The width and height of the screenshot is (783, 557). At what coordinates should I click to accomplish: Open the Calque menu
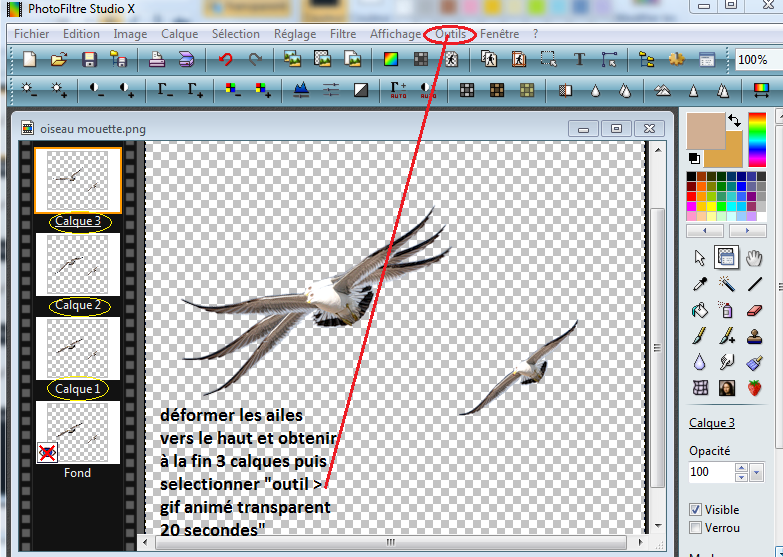point(179,34)
